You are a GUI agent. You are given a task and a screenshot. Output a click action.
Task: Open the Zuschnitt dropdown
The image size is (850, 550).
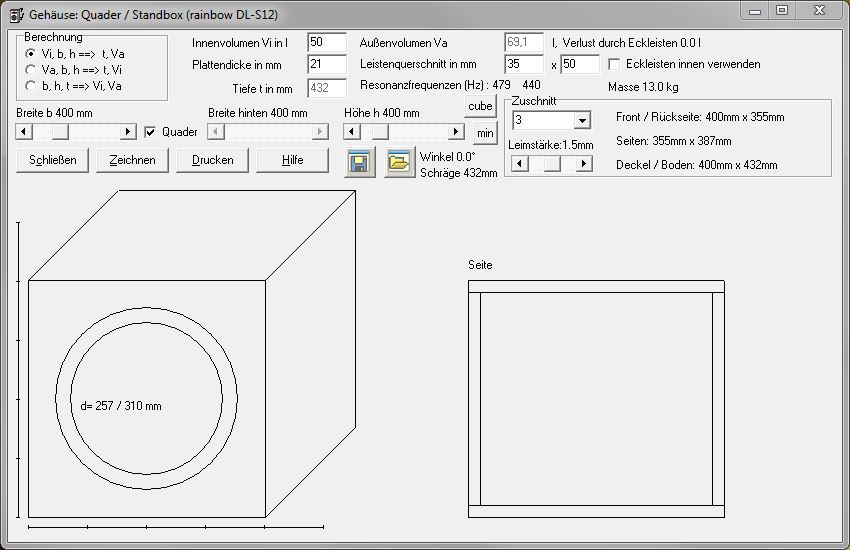pos(582,120)
